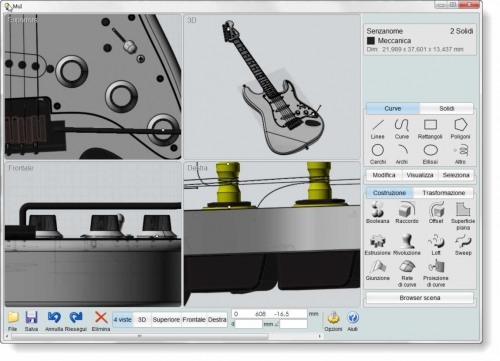This screenshot has width=500, height=361.
Task: Click the XYZ coordinates field
Action: tap(269, 314)
